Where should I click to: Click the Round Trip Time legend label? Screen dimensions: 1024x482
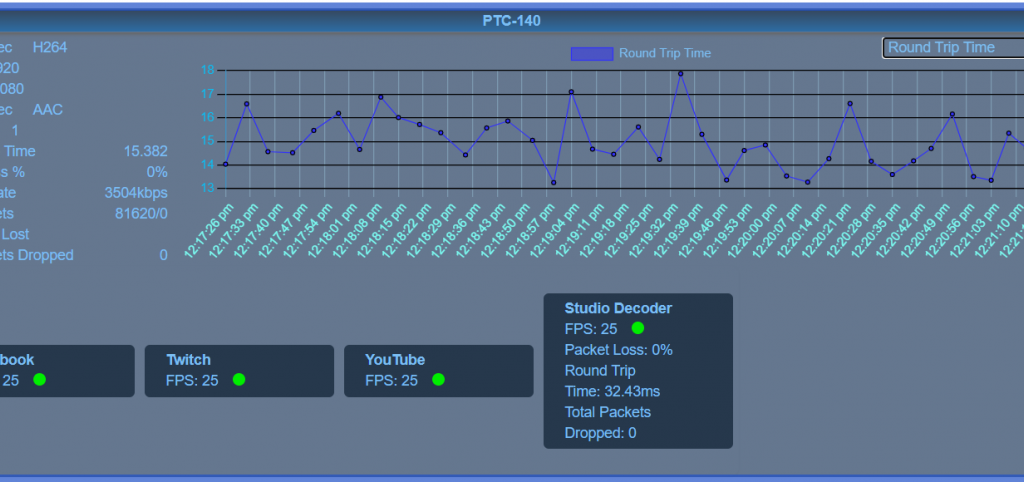(x=665, y=53)
